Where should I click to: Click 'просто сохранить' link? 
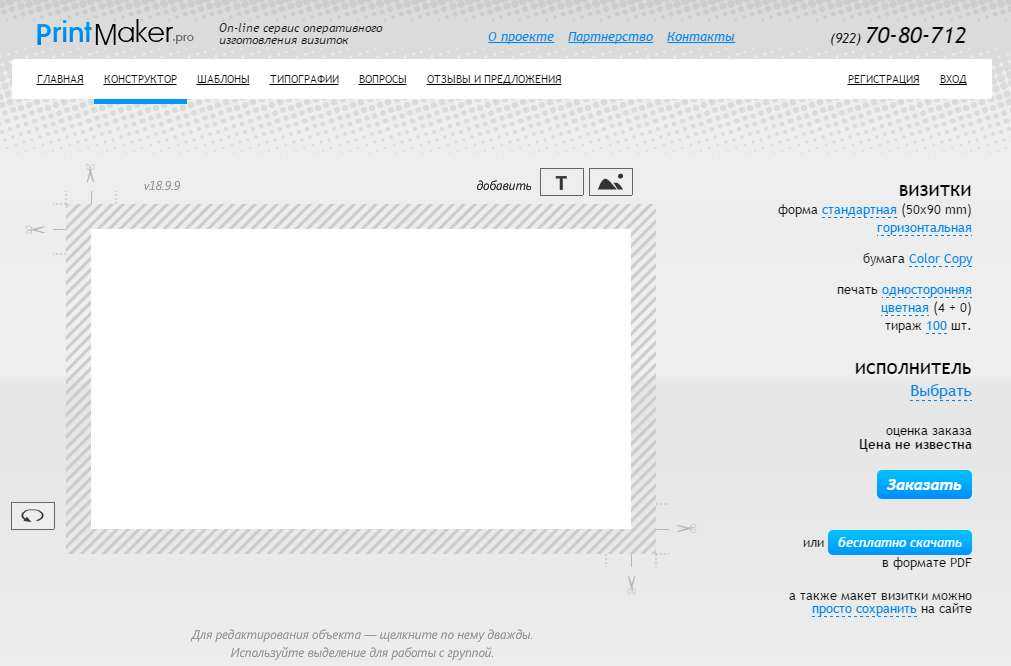[863, 609]
